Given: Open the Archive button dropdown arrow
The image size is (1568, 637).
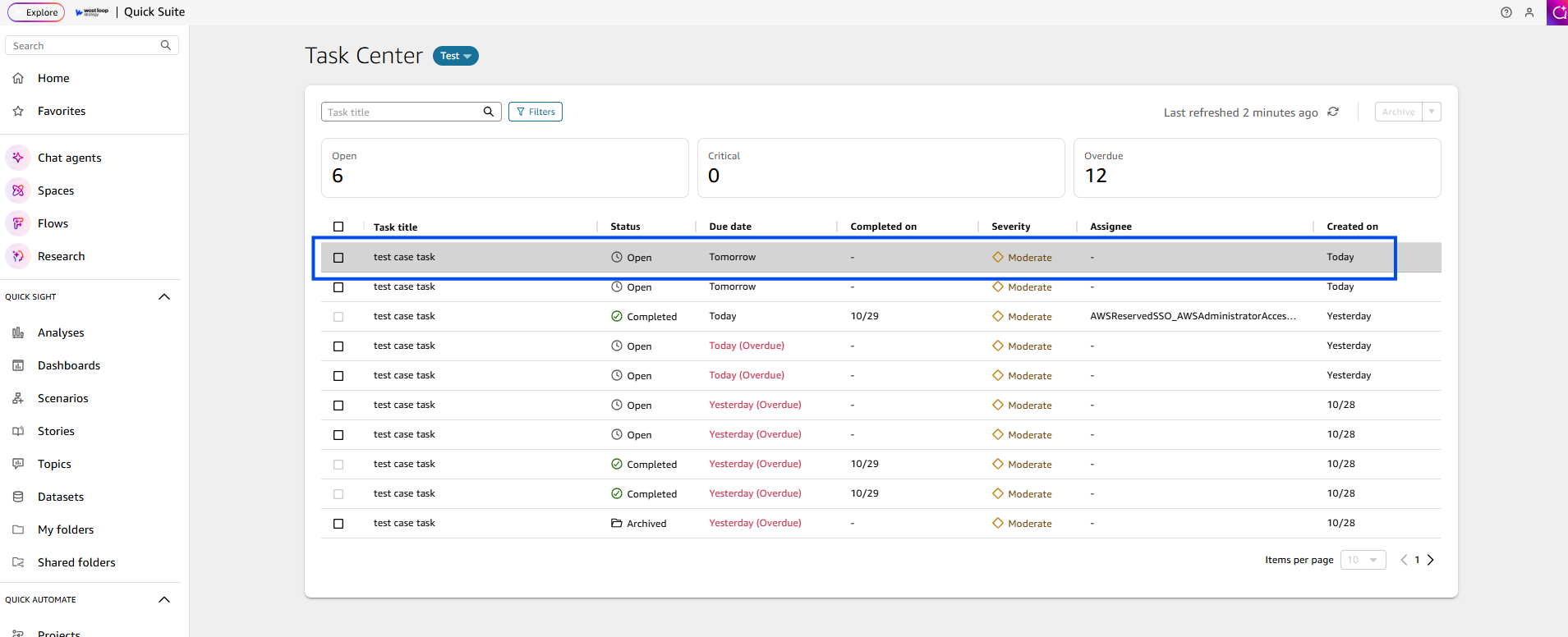Looking at the screenshot, I should tap(1432, 112).
